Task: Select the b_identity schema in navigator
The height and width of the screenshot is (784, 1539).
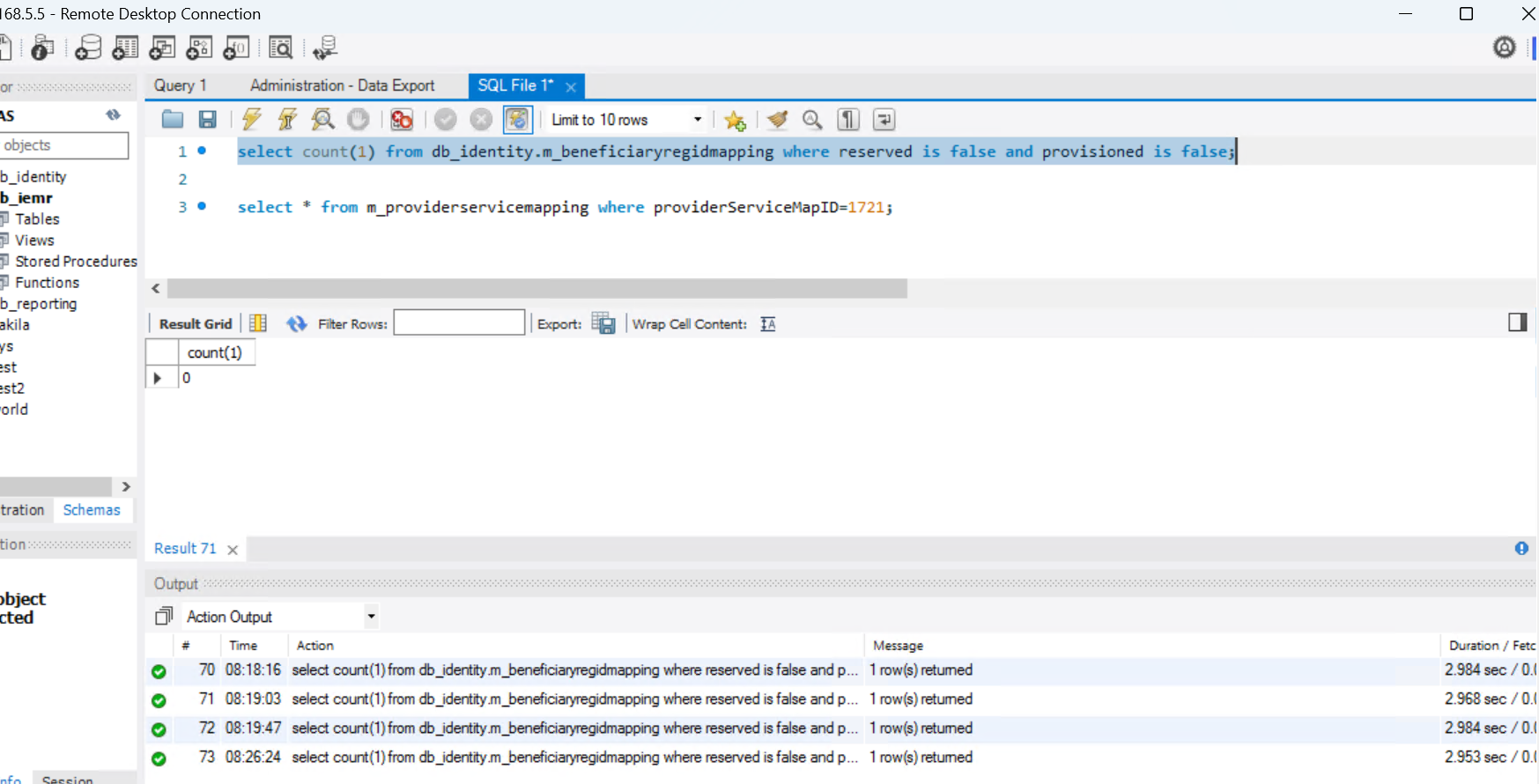Action: tap(33, 177)
